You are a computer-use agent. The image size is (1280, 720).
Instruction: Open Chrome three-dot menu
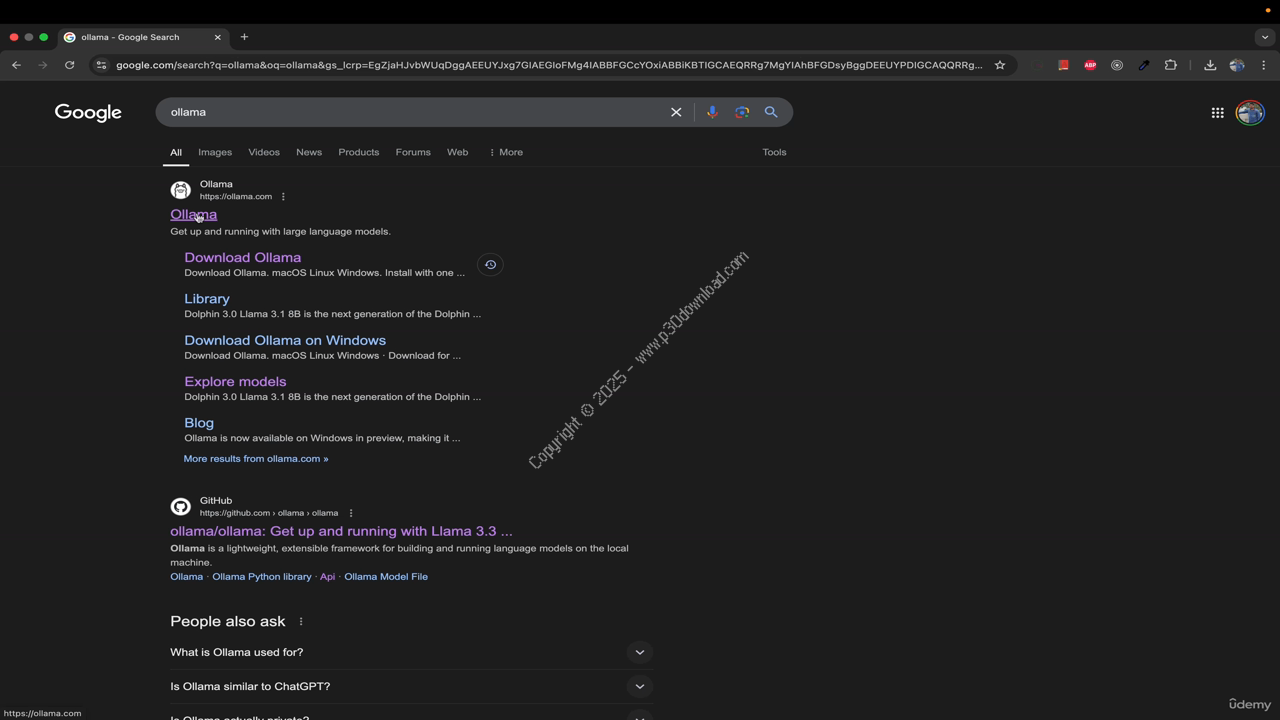pos(1264,65)
